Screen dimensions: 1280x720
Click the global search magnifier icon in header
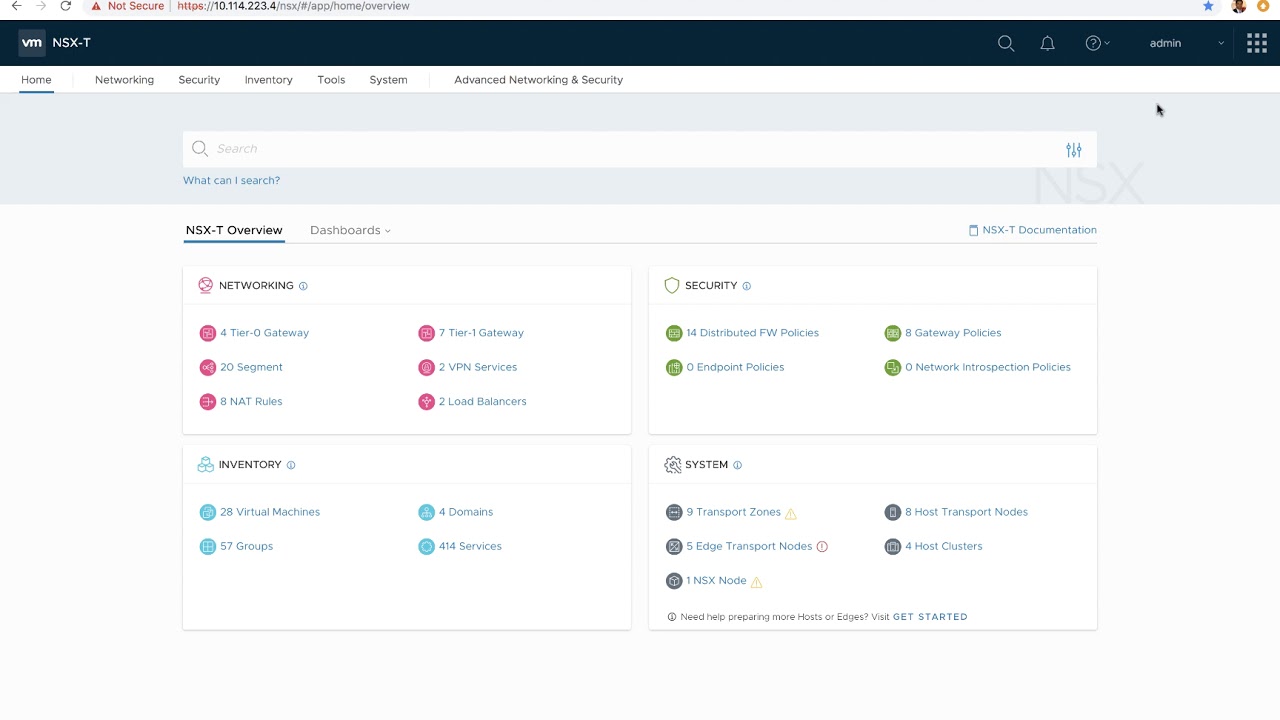point(1006,43)
